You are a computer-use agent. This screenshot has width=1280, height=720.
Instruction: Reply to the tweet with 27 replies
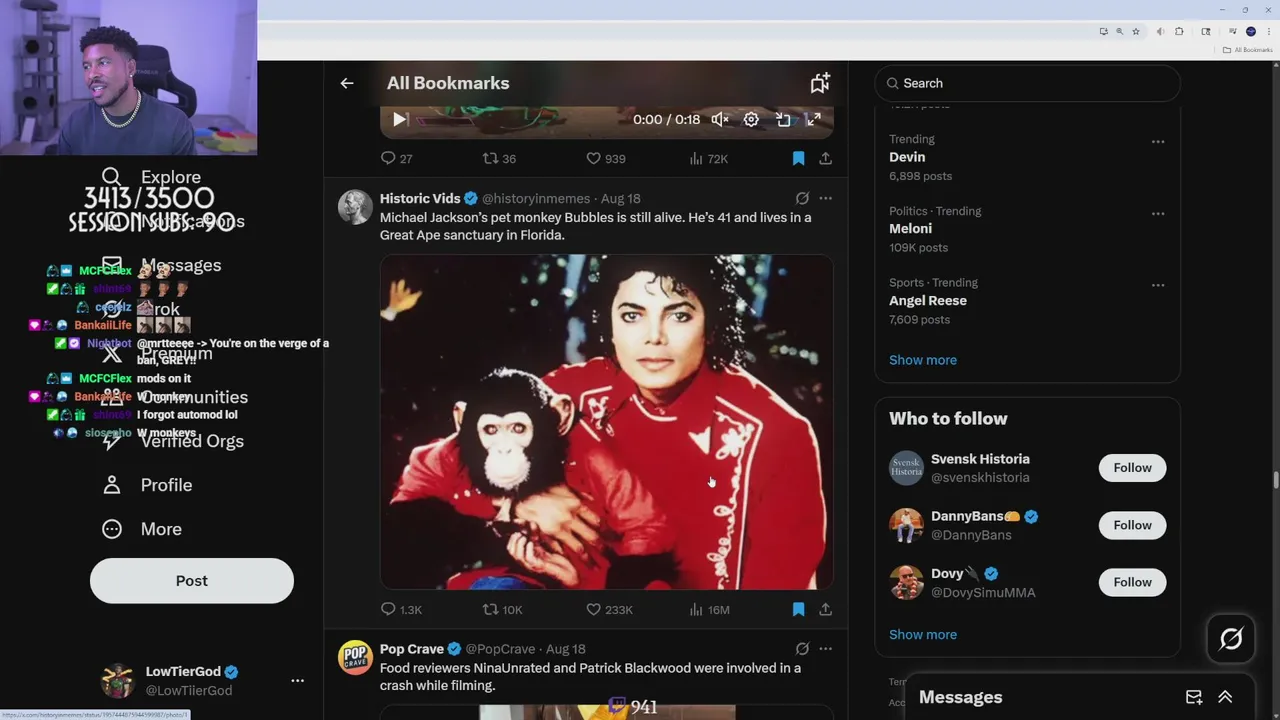coord(397,158)
